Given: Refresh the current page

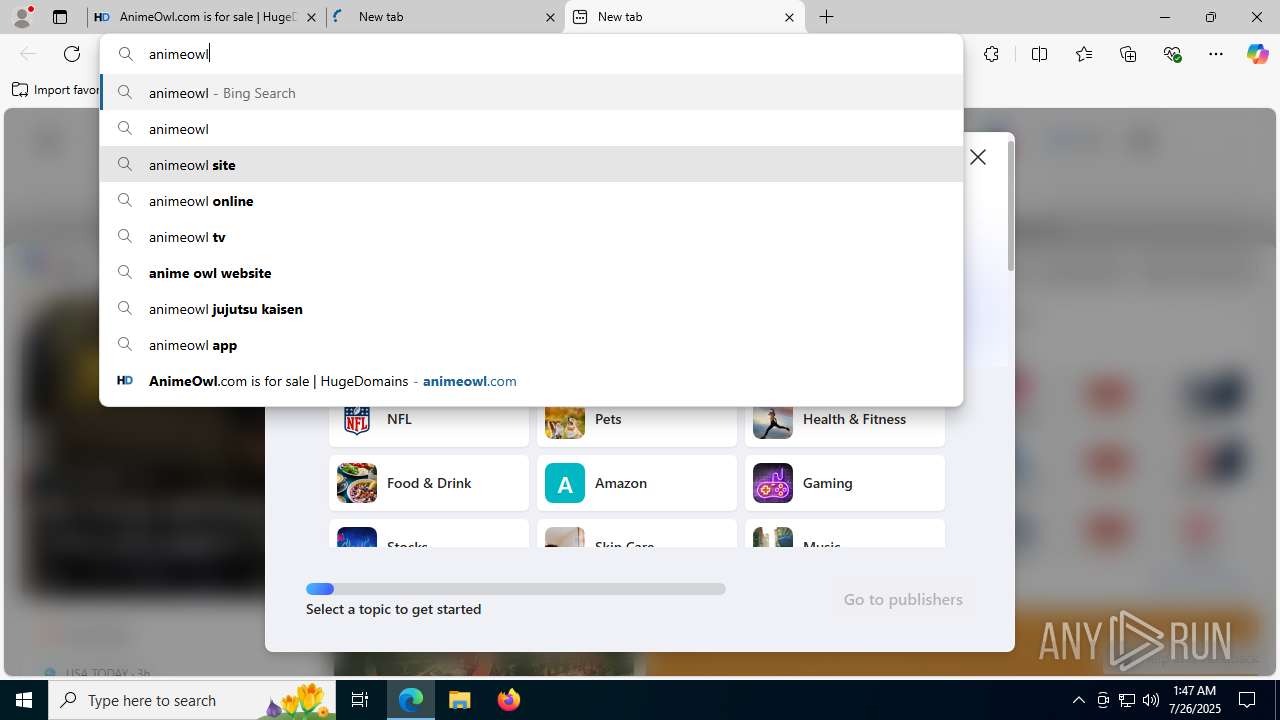Looking at the screenshot, I should point(72,54).
